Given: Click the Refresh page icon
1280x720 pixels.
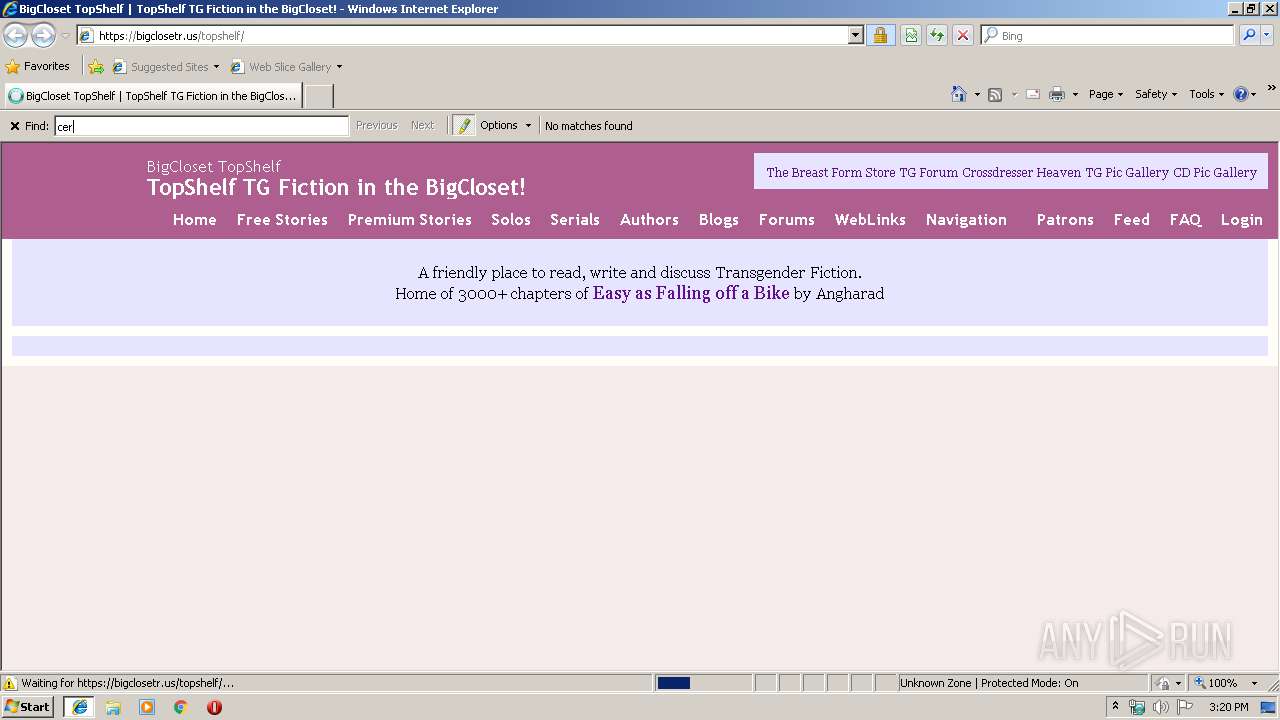Looking at the screenshot, I should click(937, 36).
